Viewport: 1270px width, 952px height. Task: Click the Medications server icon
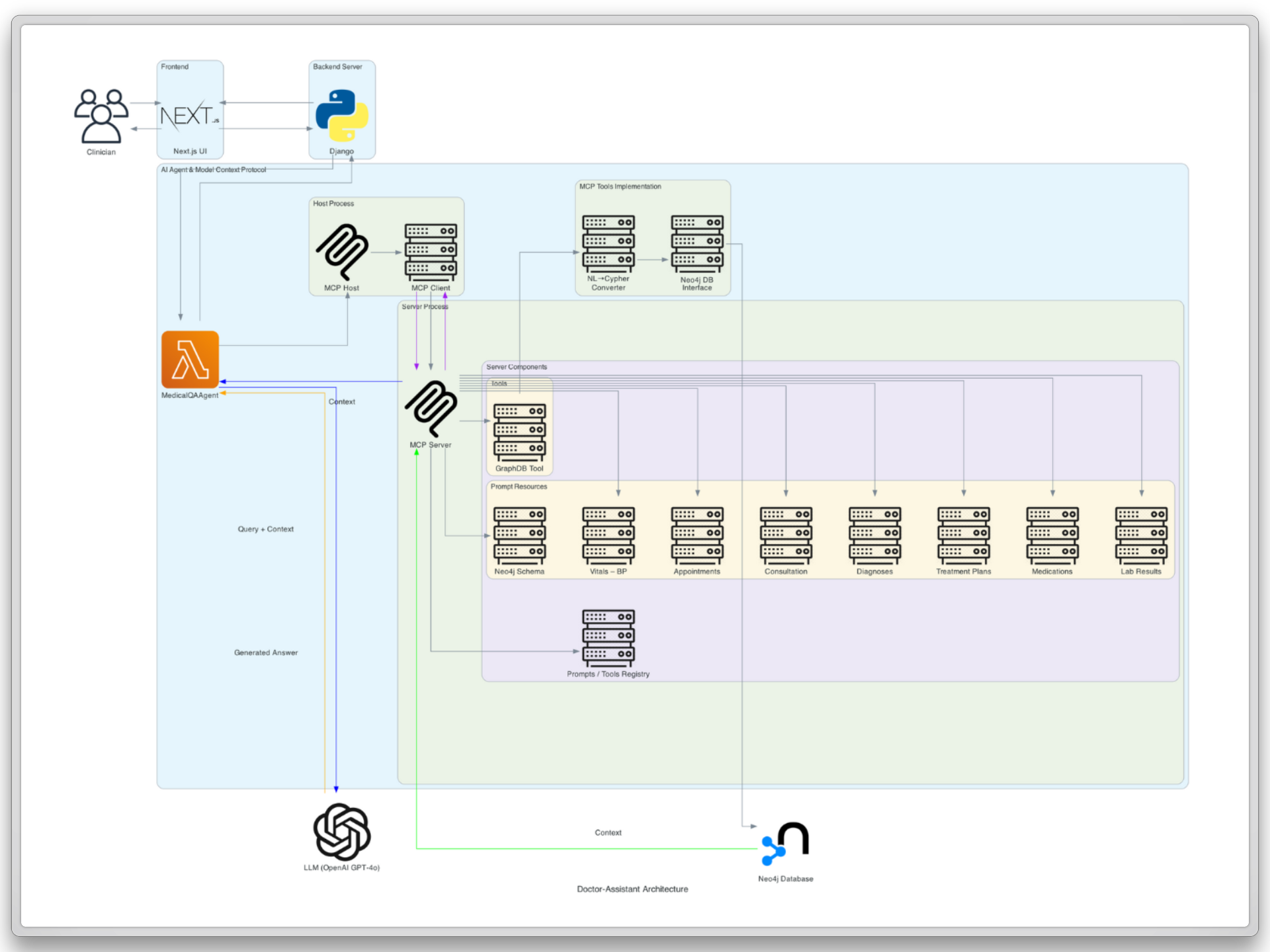1052,535
